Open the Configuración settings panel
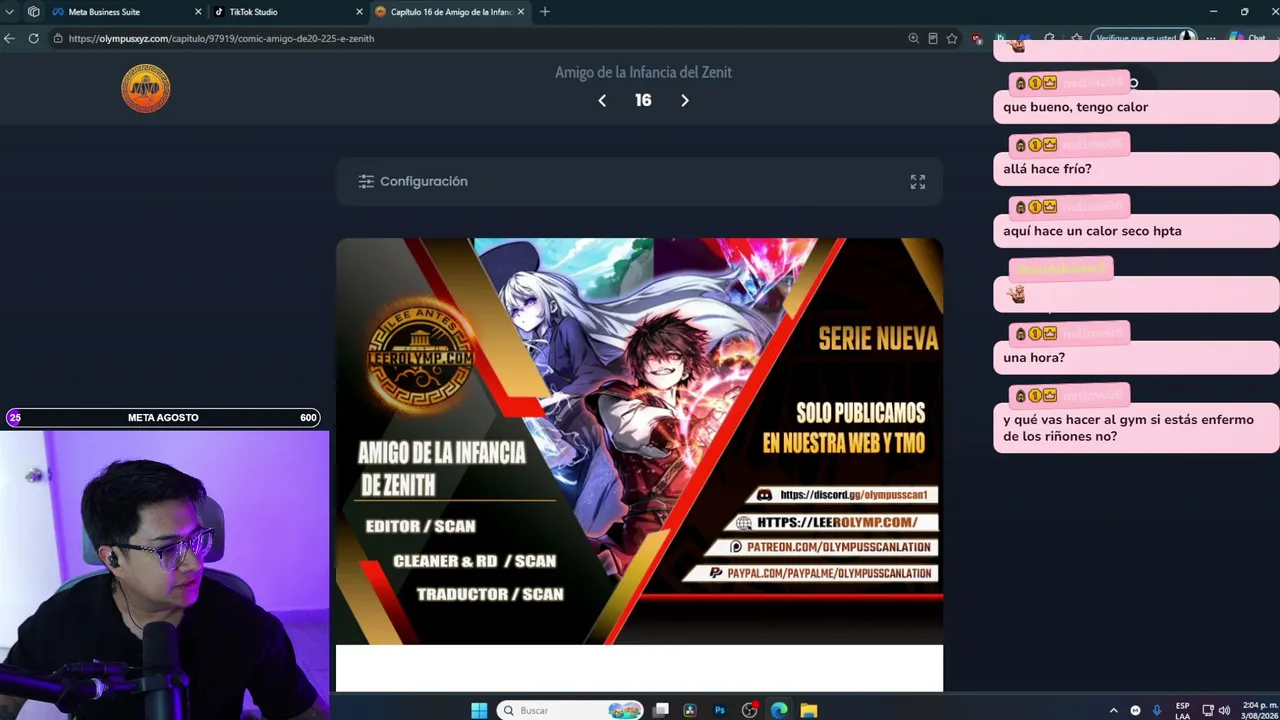The width and height of the screenshot is (1280, 720). (x=413, y=182)
